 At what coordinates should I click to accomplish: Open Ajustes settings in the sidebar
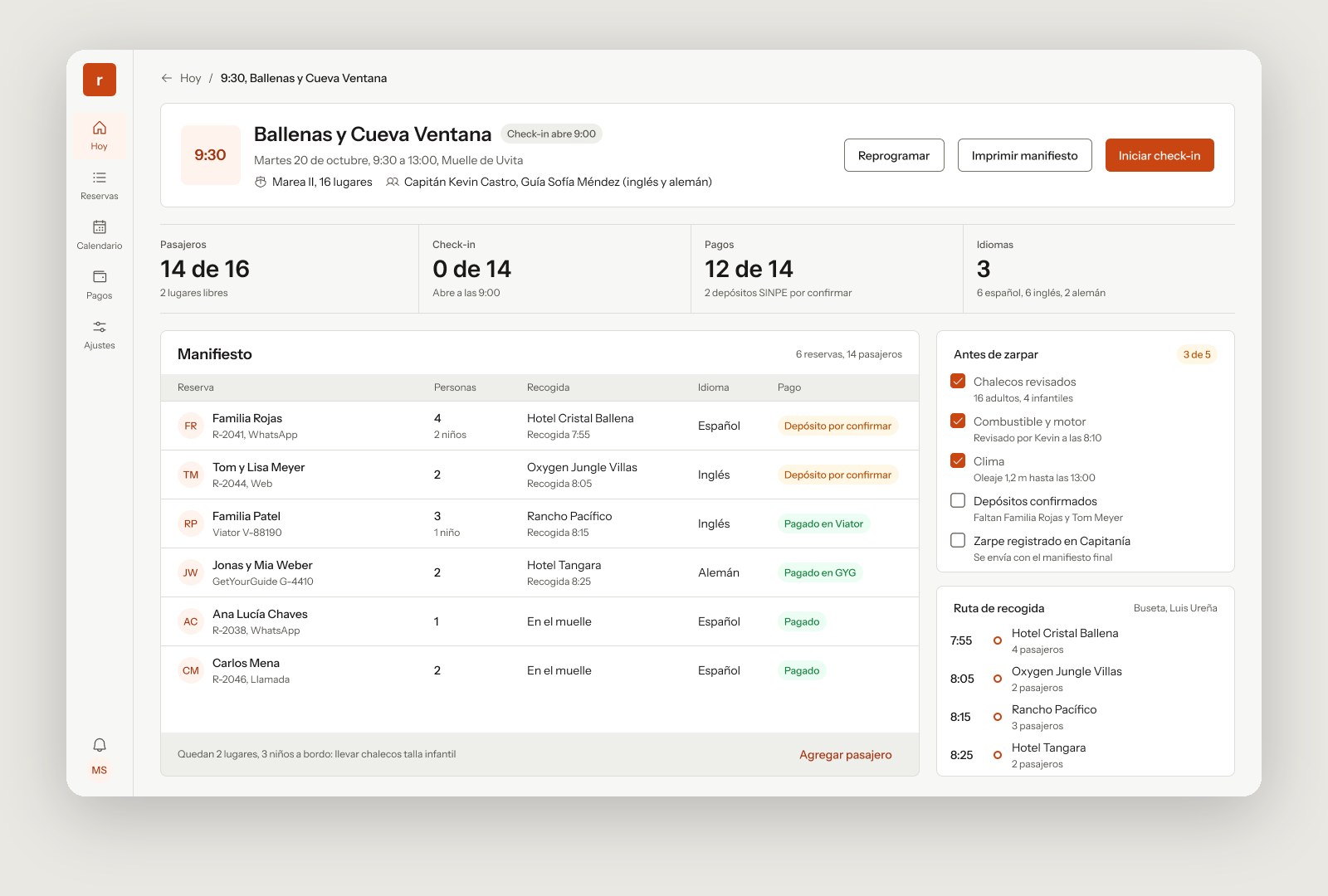tap(100, 334)
